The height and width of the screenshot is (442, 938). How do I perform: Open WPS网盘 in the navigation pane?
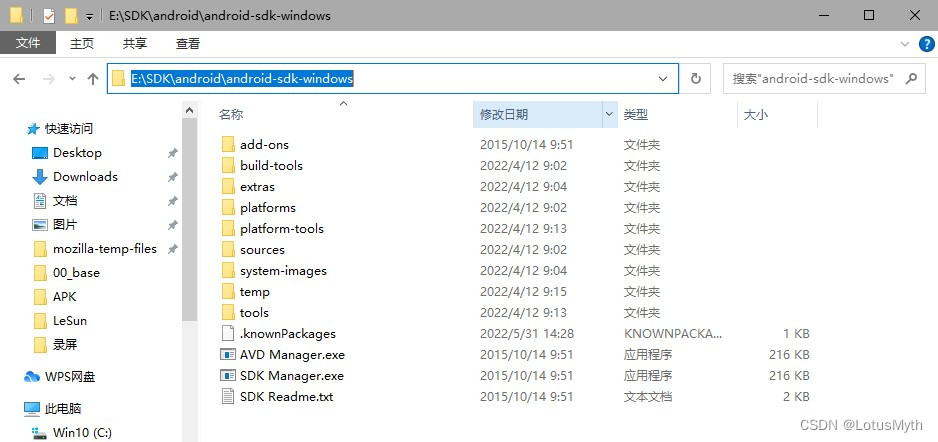69,377
